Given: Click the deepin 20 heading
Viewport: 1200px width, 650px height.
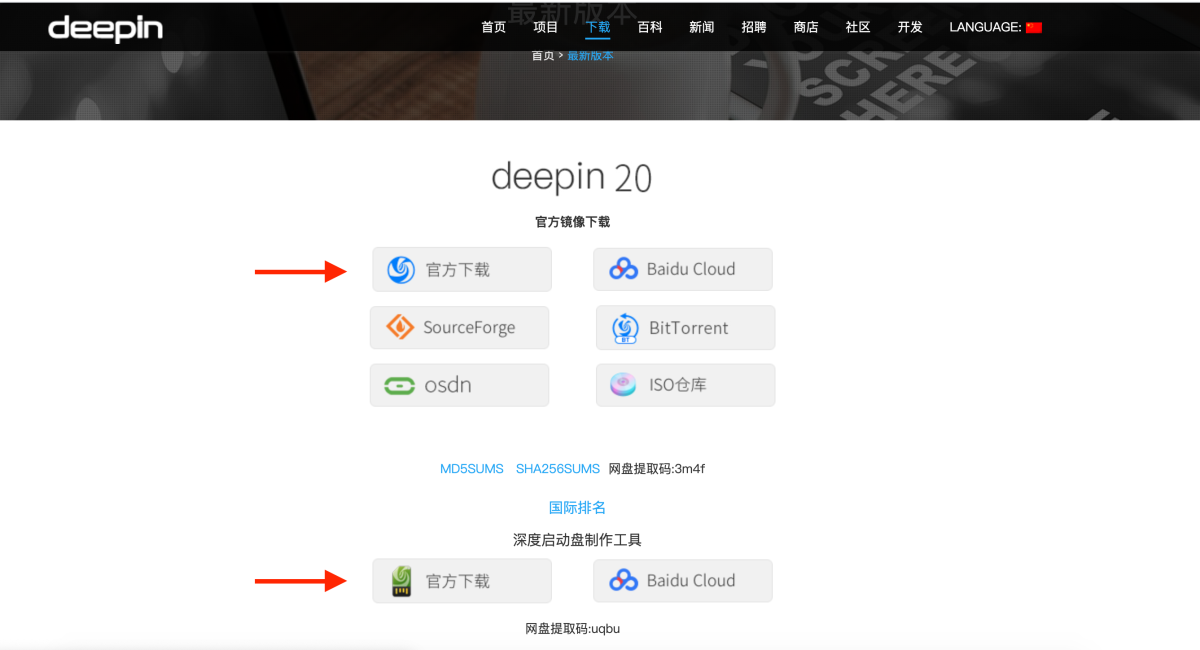Looking at the screenshot, I should click(x=572, y=178).
